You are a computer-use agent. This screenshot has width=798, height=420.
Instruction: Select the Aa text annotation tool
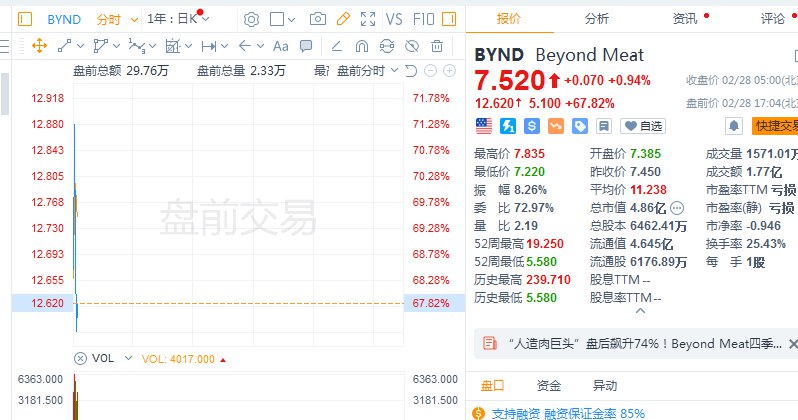point(280,46)
